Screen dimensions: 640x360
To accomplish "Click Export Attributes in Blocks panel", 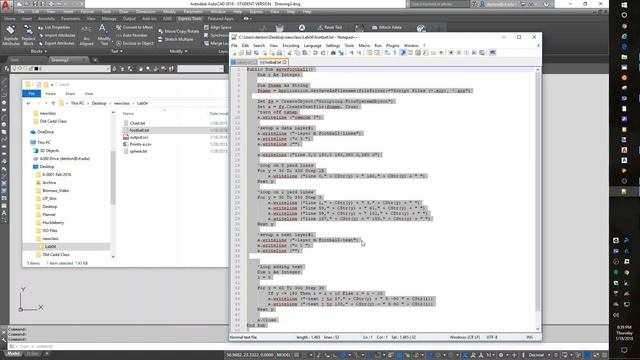I will tap(56, 43).
